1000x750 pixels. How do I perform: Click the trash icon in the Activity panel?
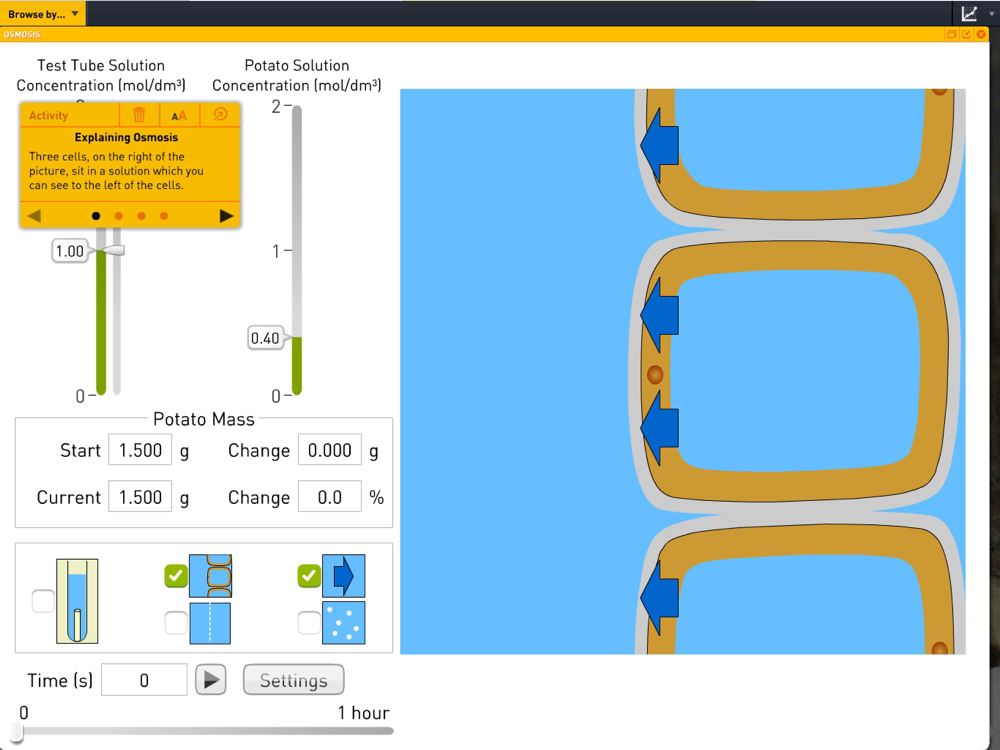(x=139, y=115)
